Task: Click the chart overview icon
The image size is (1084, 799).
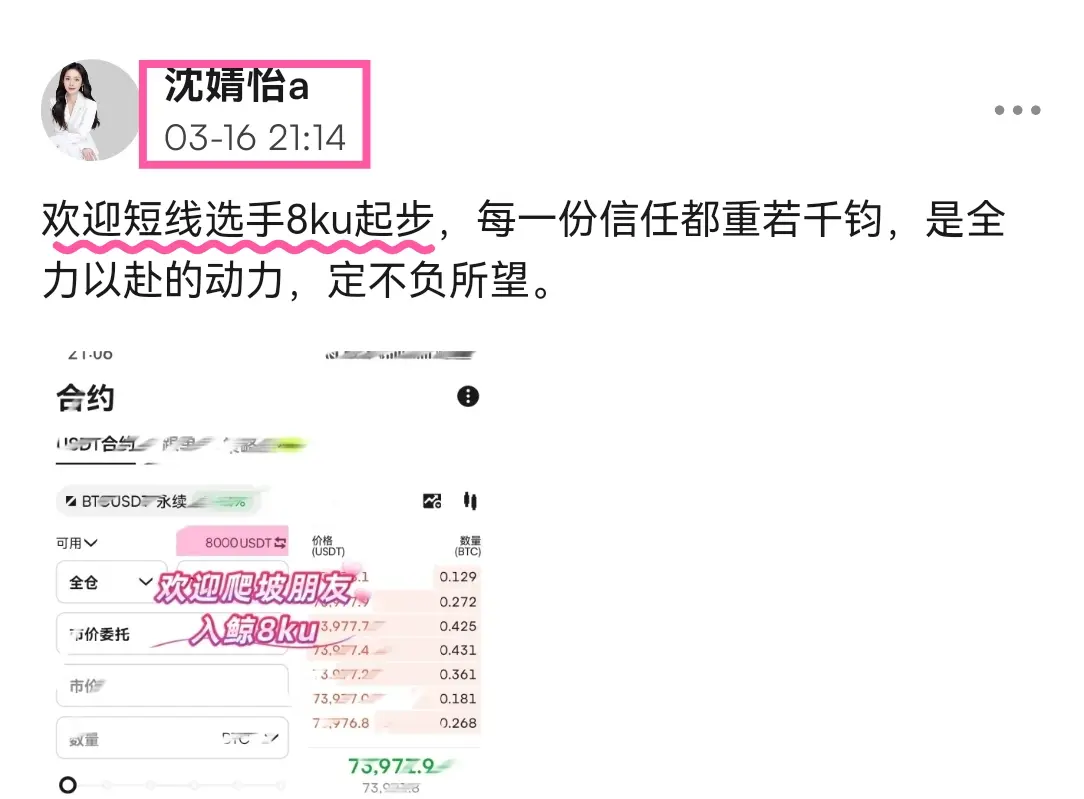Action: (432, 501)
